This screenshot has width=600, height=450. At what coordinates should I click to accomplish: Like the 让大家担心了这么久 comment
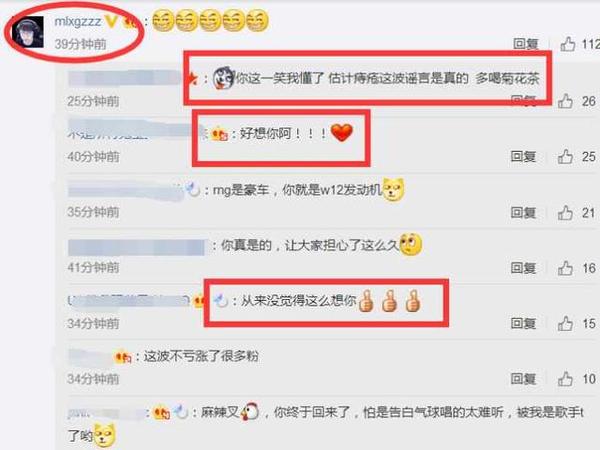(565, 268)
